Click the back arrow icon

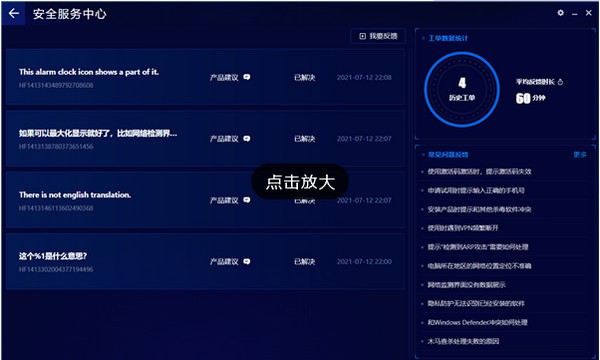[14, 14]
